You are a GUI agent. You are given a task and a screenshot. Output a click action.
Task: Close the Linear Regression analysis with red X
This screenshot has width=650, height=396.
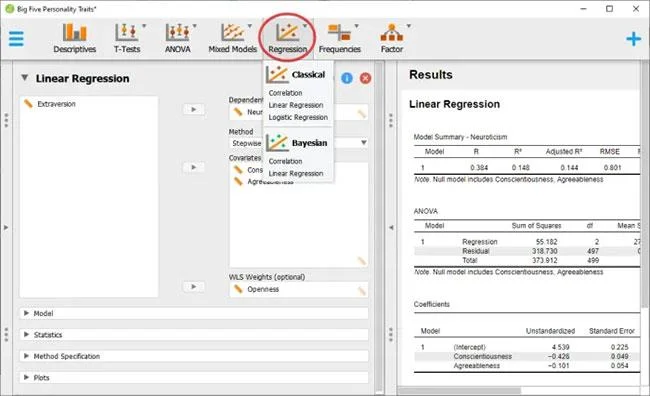(x=365, y=78)
